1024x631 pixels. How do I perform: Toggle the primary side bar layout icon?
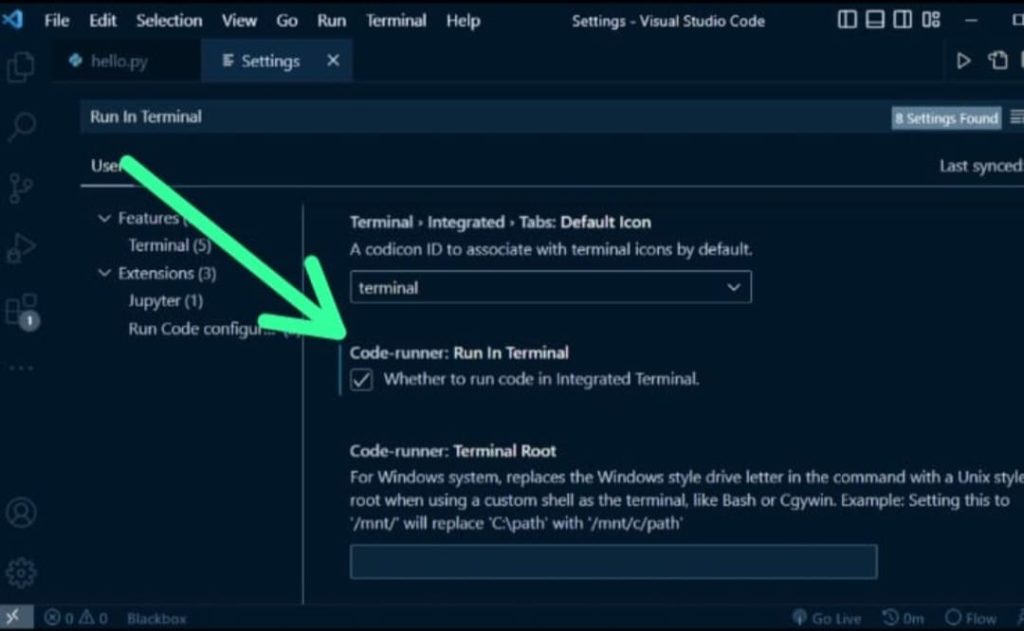coord(847,20)
